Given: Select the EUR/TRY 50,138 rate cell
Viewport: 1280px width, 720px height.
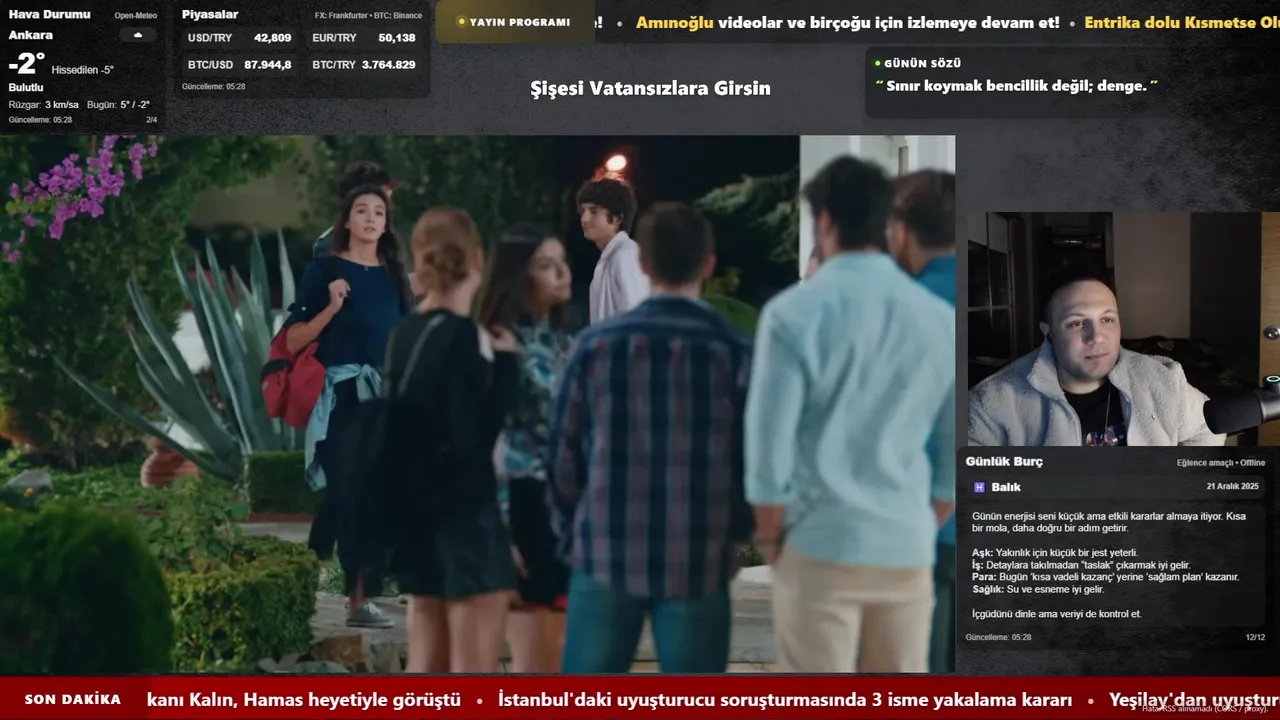Looking at the screenshot, I should tap(364, 38).
